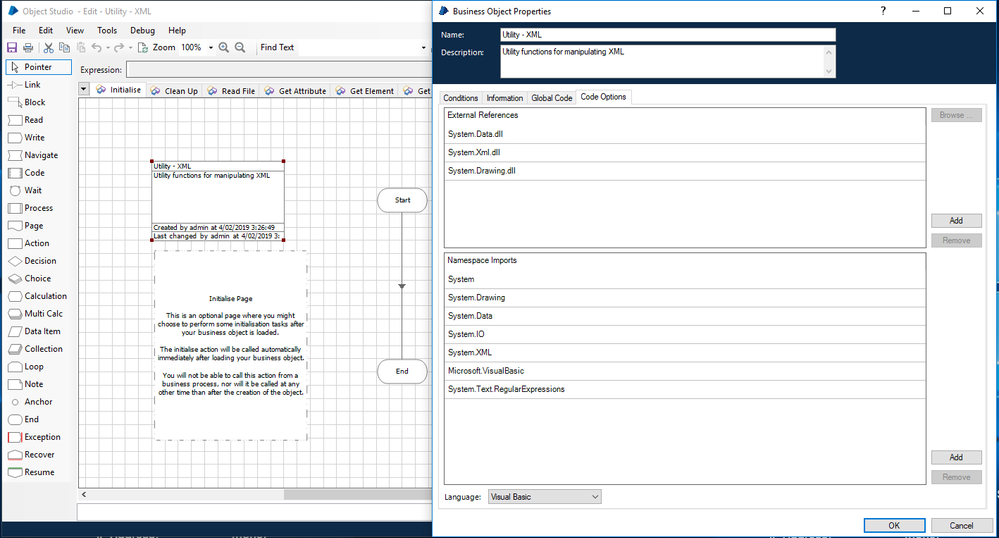
Task: Click into the Name field containing Utility - XML
Action: [x=667, y=35]
